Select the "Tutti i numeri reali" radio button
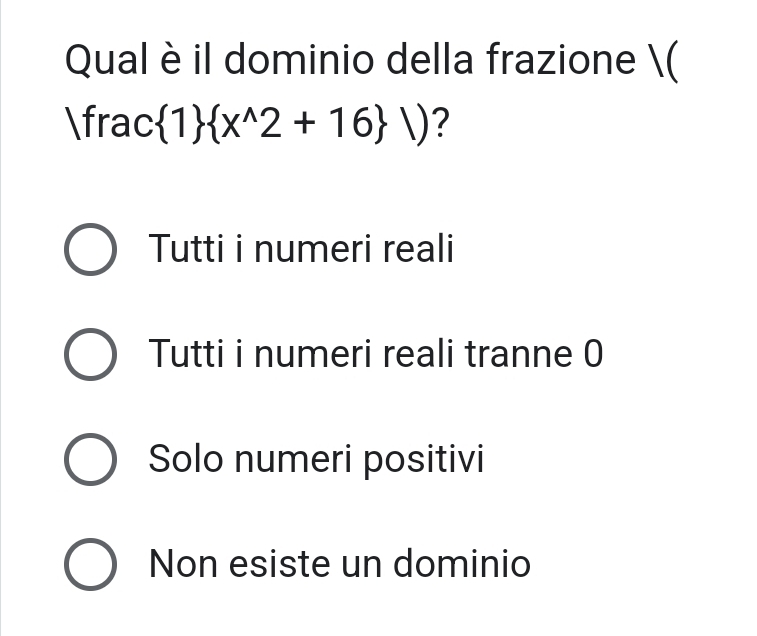The image size is (757, 636). coord(90,250)
